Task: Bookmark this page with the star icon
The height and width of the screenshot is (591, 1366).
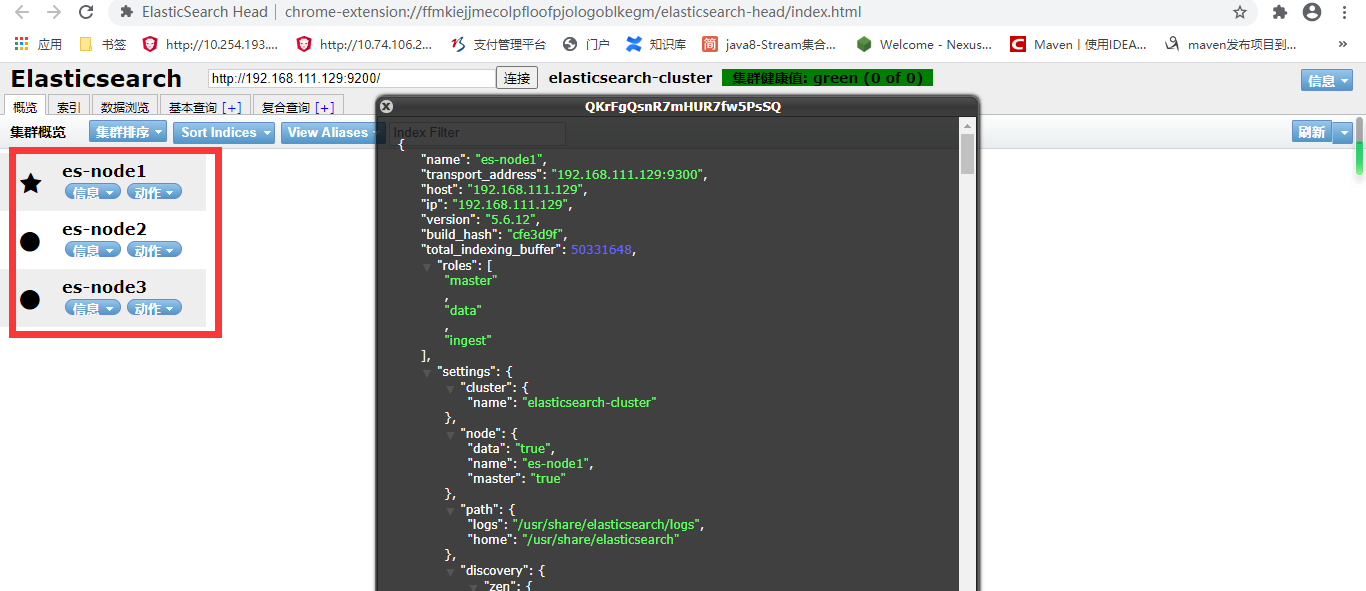Action: 1240,12
